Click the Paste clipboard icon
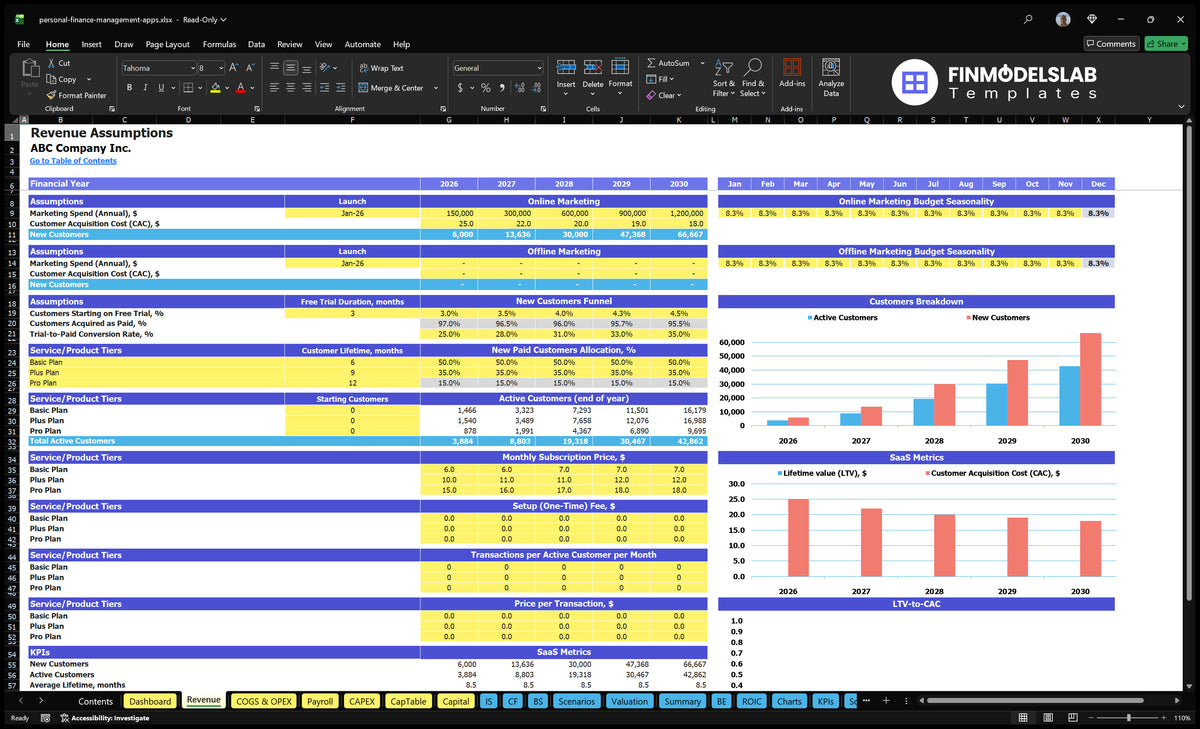This screenshot has width=1200, height=729. 29,69
